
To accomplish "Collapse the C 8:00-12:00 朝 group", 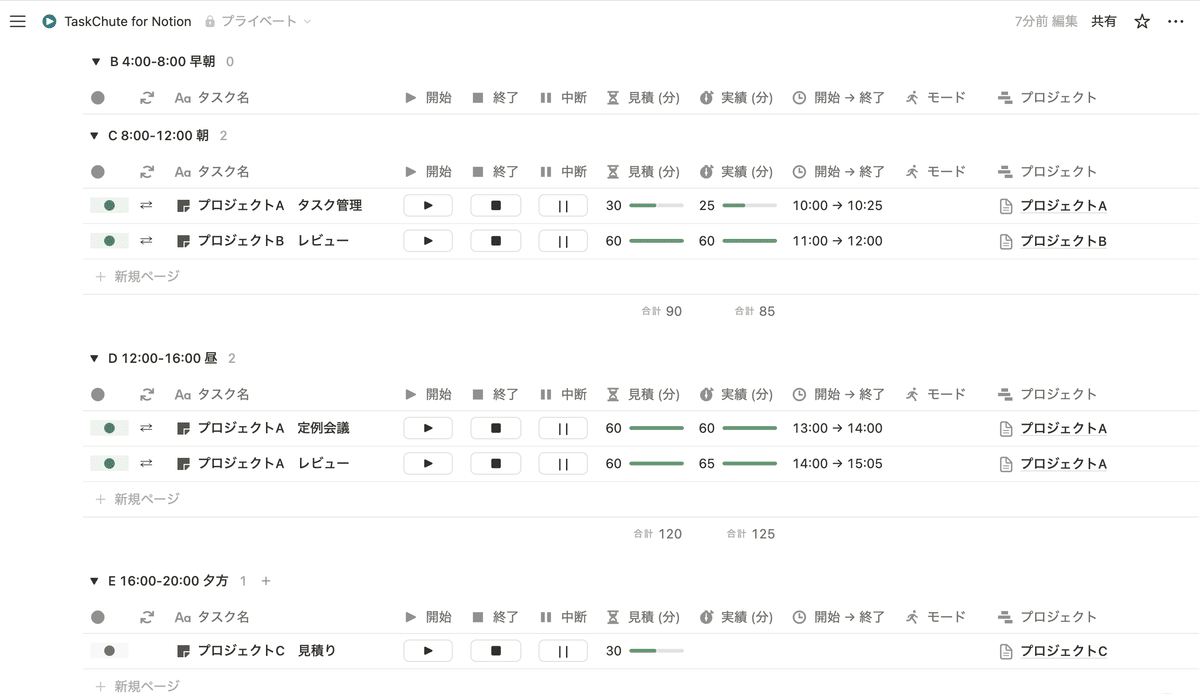I will (x=95, y=136).
